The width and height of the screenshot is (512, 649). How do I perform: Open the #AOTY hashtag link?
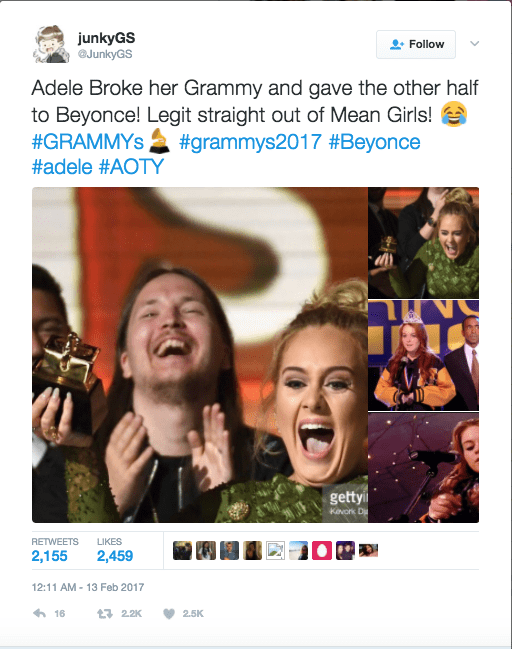(131, 167)
